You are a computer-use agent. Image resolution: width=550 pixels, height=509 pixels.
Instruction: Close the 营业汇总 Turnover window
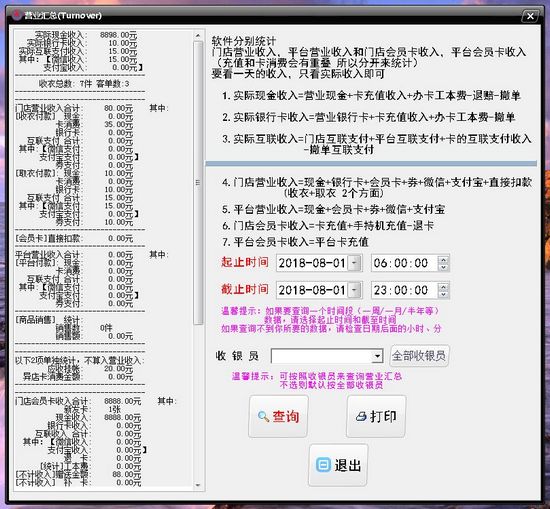pos(530,16)
